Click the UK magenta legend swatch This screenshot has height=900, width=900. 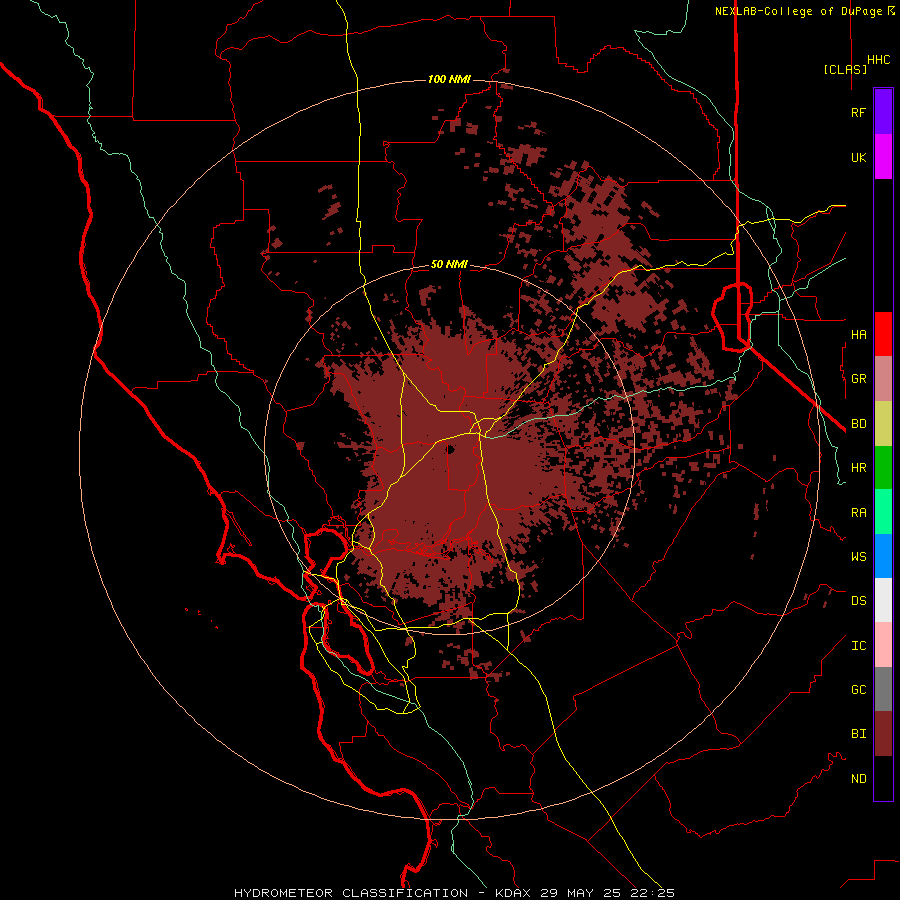[x=883, y=157]
